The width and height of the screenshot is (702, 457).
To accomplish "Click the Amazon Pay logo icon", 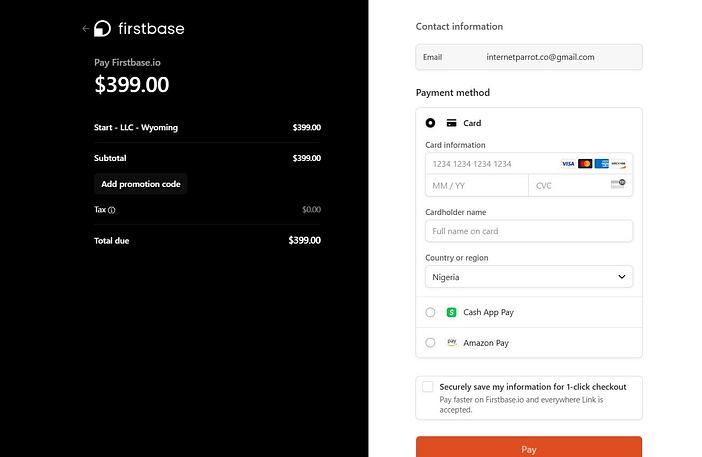I will coord(451,343).
